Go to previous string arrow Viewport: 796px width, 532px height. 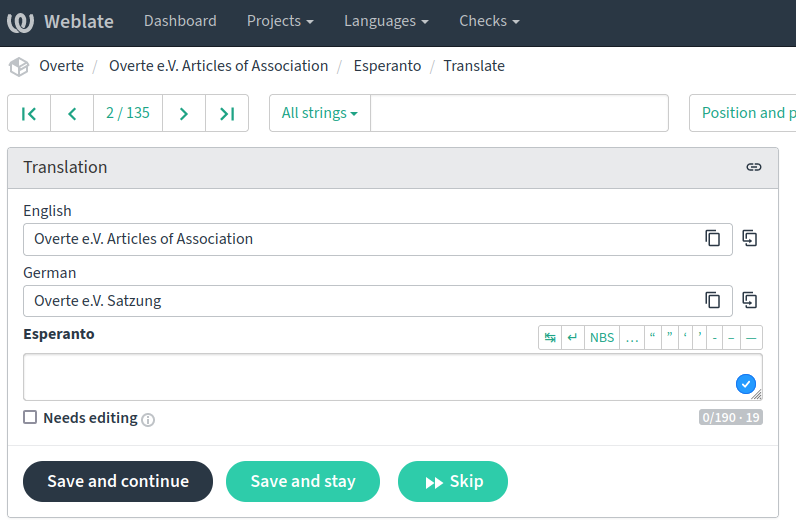pyautogui.click(x=72, y=113)
